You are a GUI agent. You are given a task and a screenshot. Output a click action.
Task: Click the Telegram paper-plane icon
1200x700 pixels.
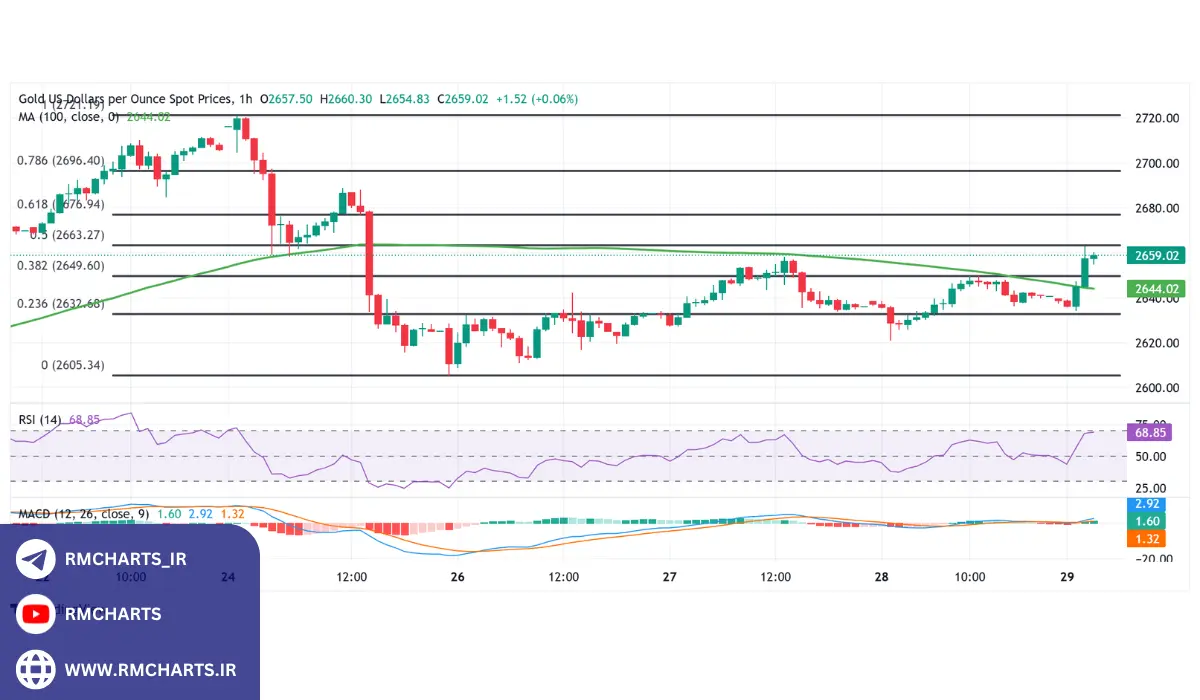pyautogui.click(x=36, y=560)
